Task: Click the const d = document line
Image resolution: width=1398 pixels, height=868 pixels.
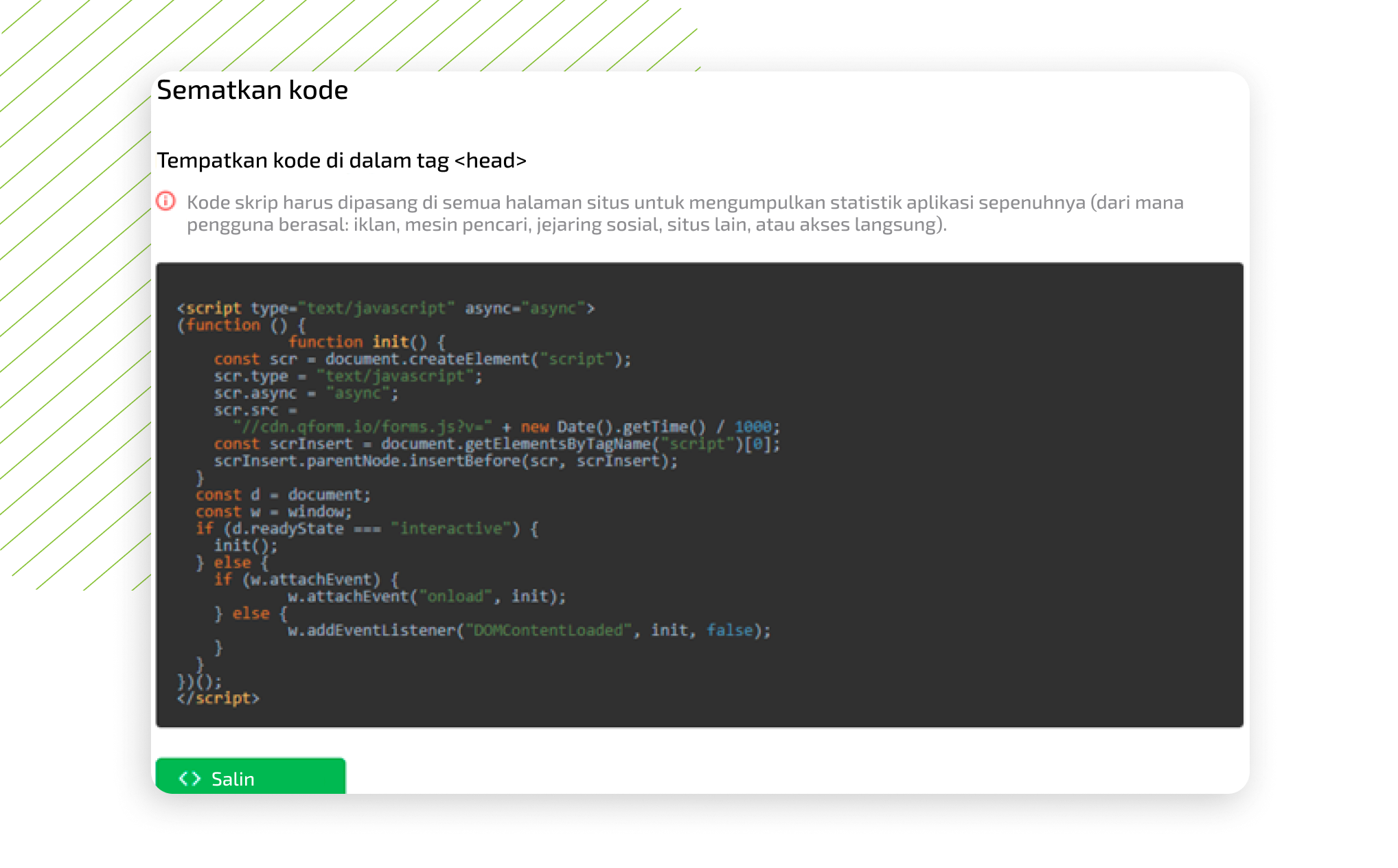Action: click(282, 495)
